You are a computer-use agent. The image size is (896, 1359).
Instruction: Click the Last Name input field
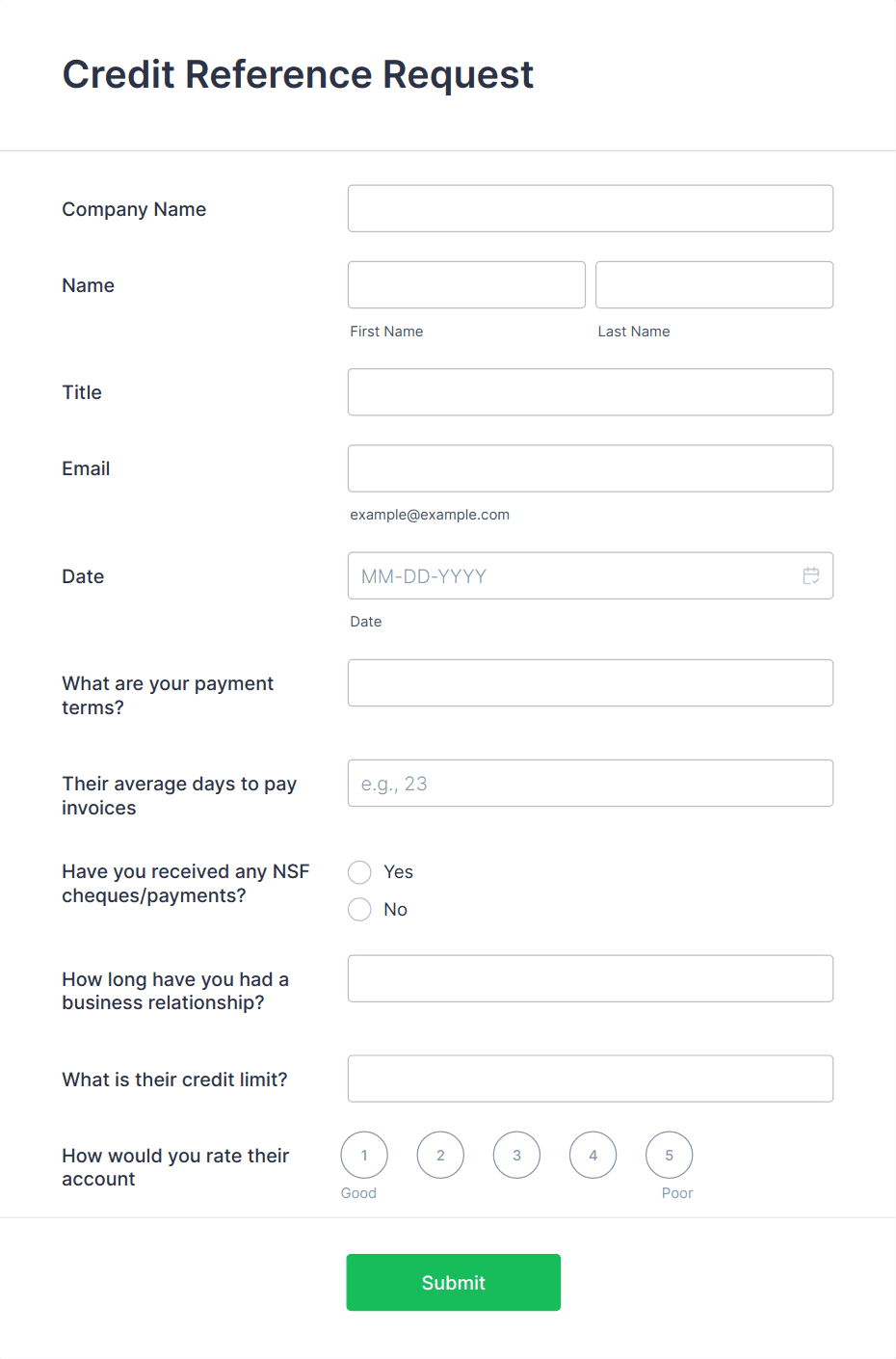714,284
